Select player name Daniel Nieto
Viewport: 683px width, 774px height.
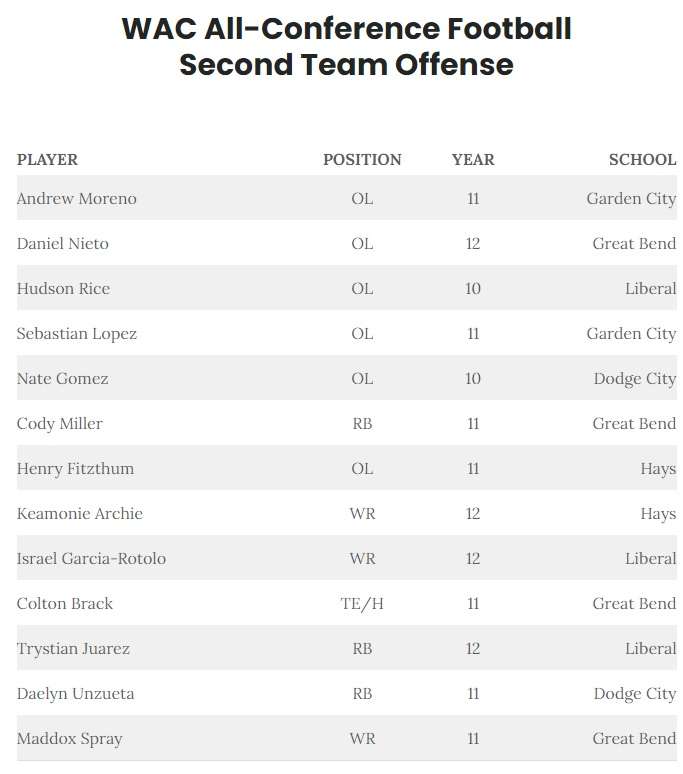pyautogui.click(x=63, y=243)
